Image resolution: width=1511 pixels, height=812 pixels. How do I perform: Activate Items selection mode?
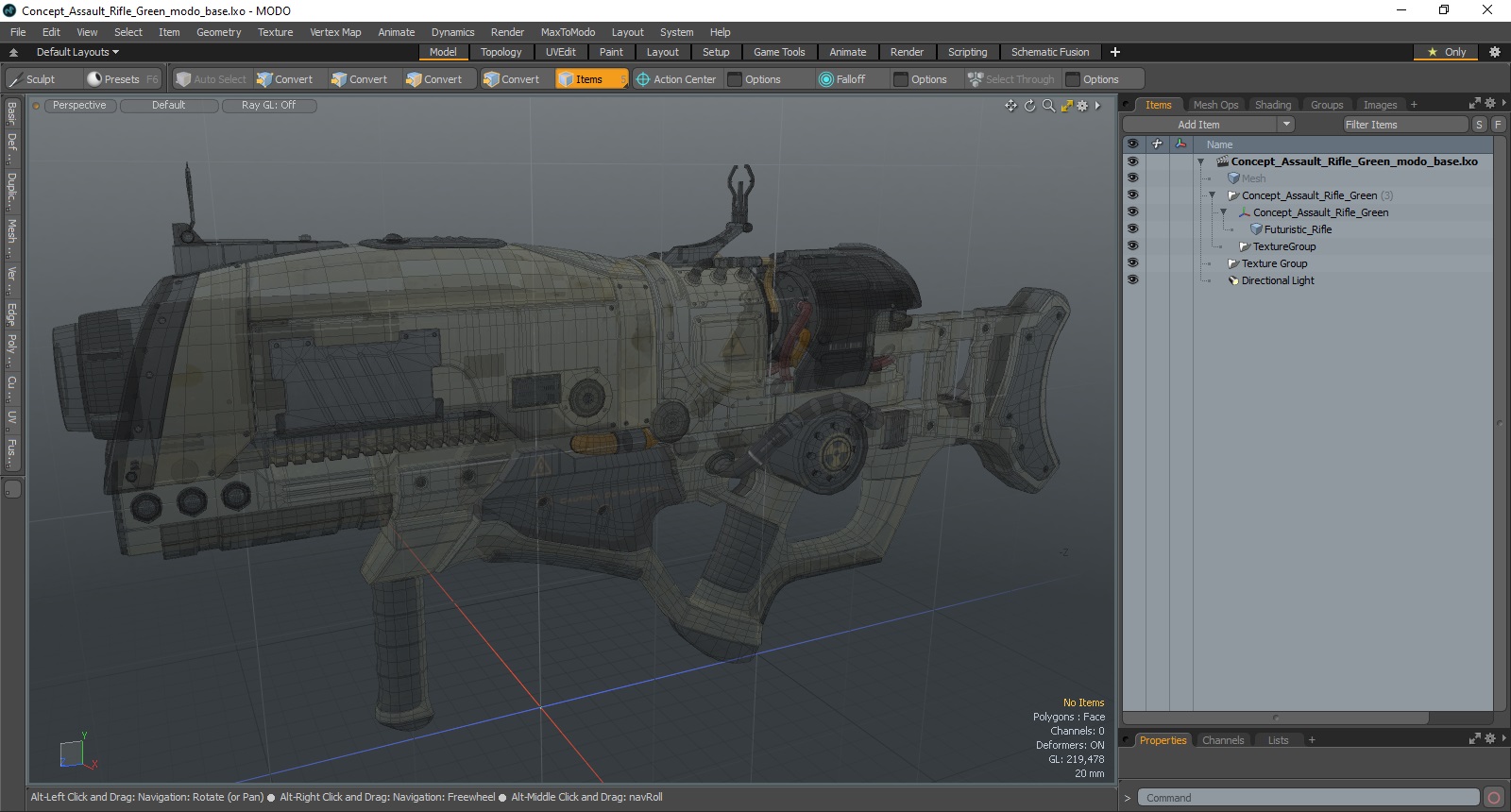coord(591,79)
